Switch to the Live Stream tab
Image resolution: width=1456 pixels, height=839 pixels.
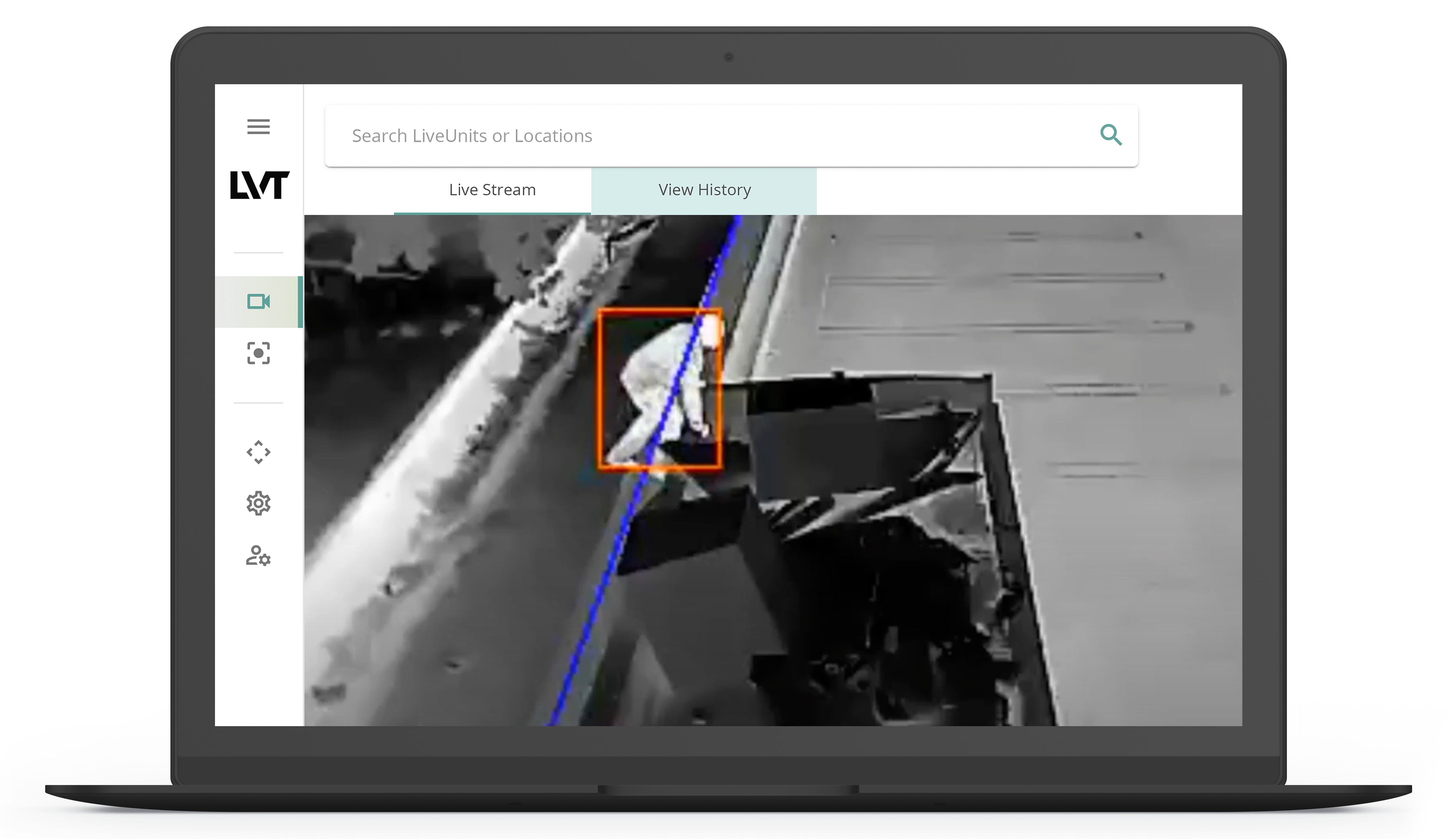493,189
